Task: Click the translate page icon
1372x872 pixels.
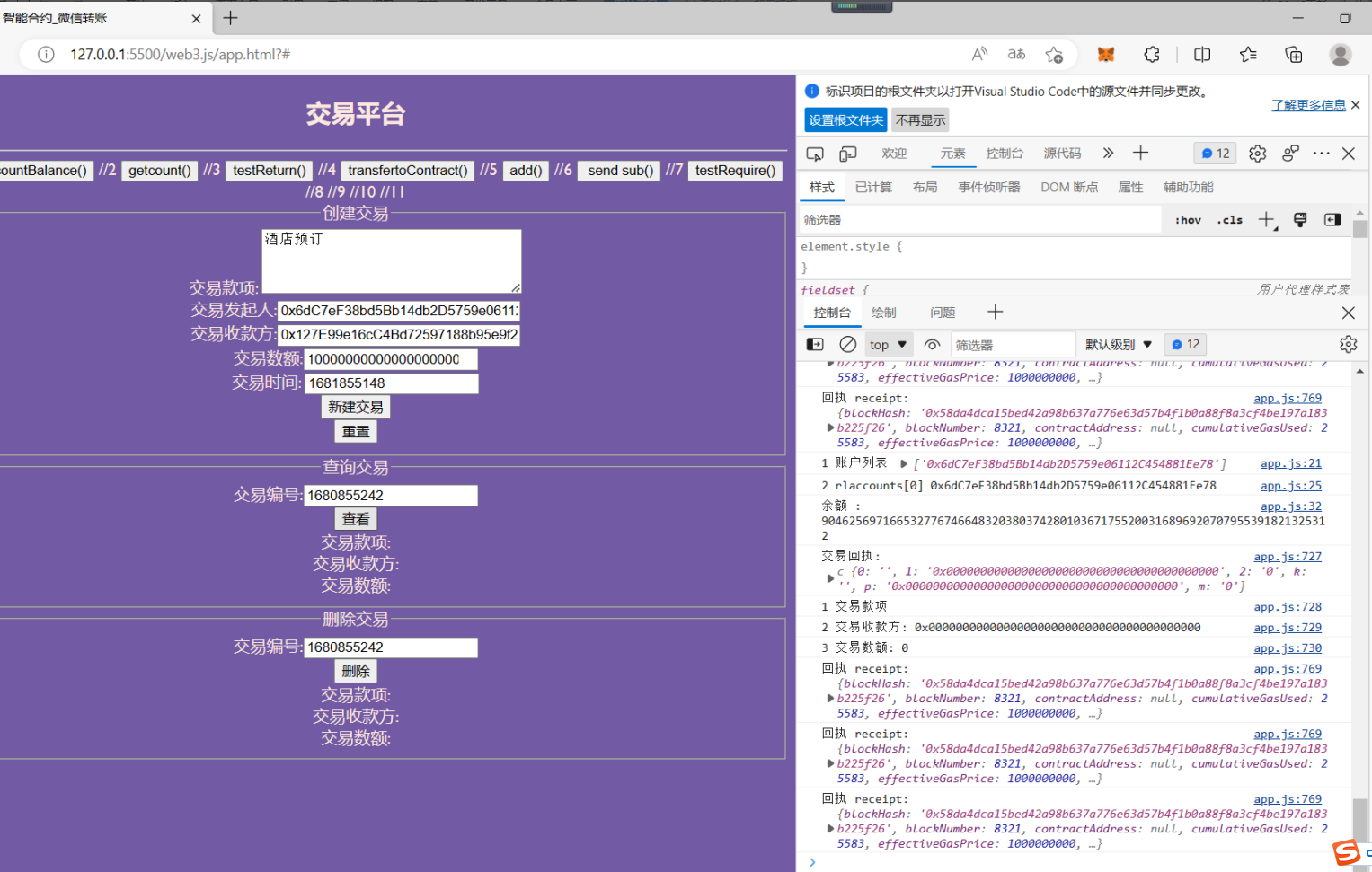Action: [x=1016, y=55]
